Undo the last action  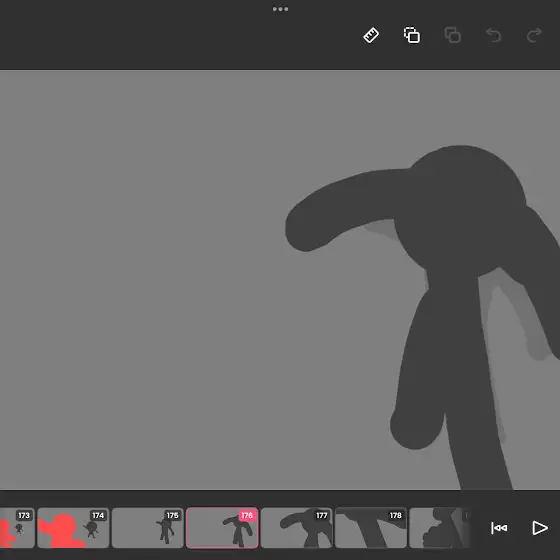point(494,35)
